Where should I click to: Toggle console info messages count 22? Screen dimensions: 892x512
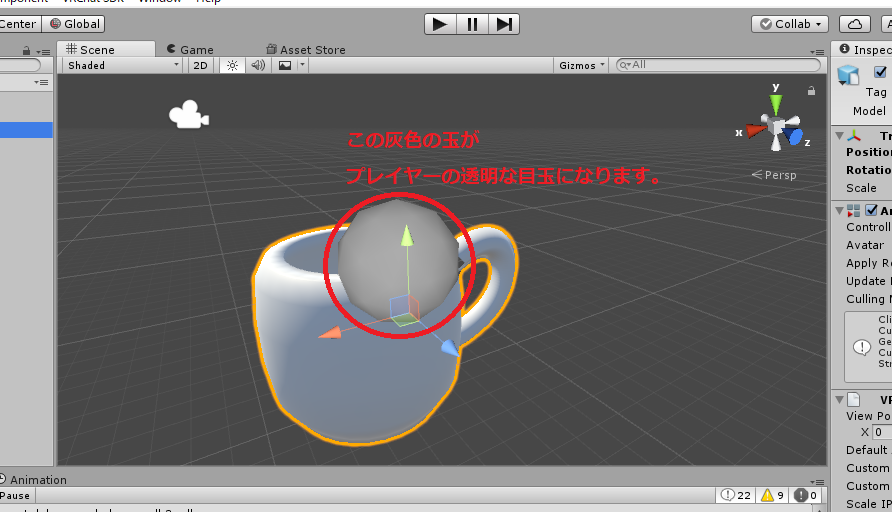click(736, 496)
